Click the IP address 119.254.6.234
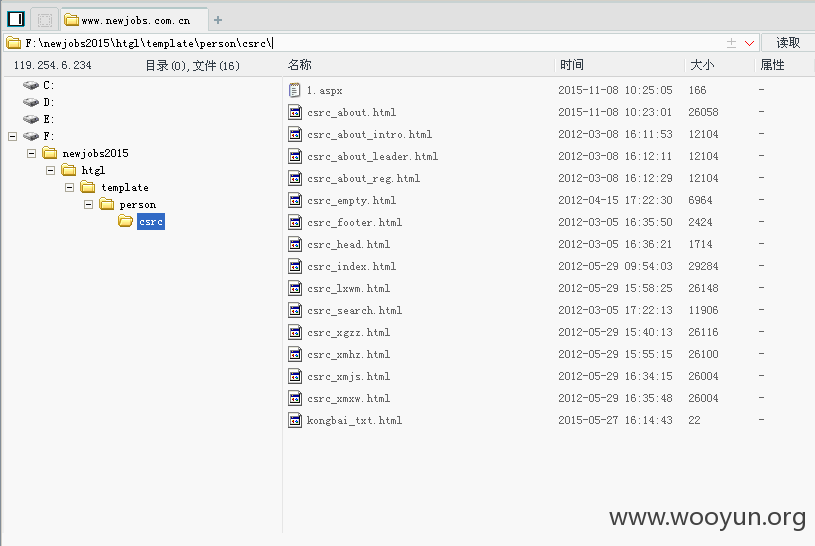The height and width of the screenshot is (546, 815). [52, 66]
